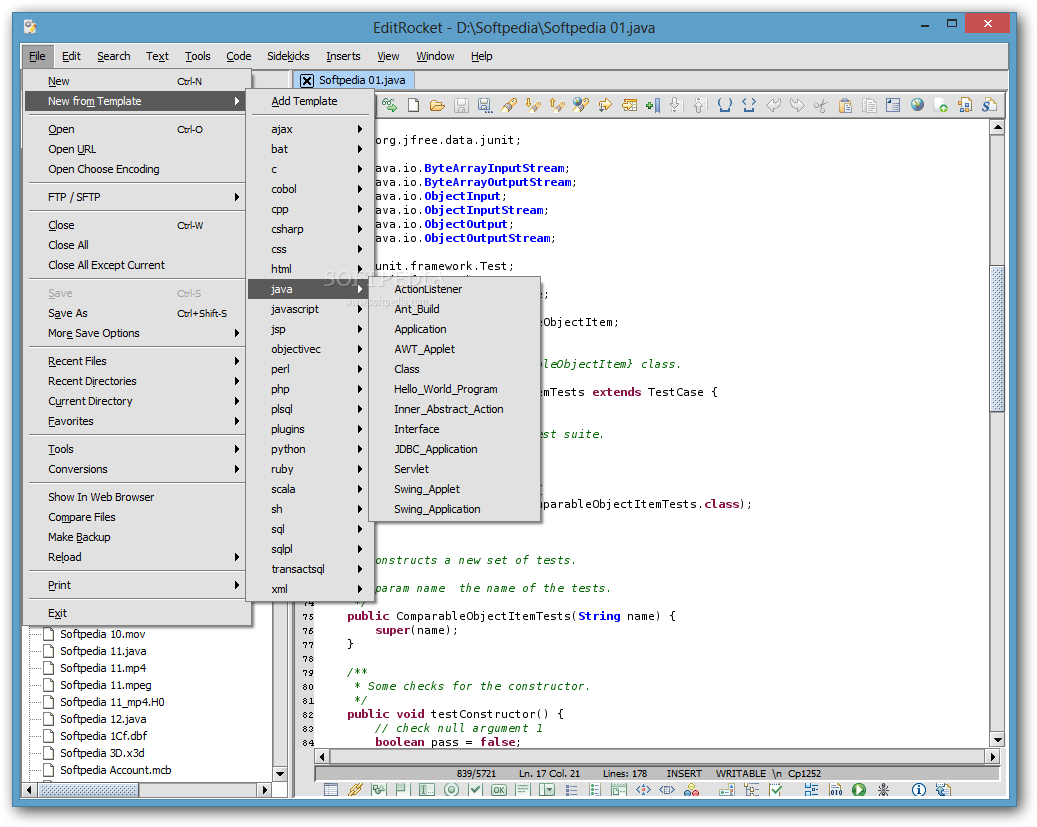Click the Go To Line arrow icon
This screenshot has width=1037, height=827.
click(x=604, y=105)
